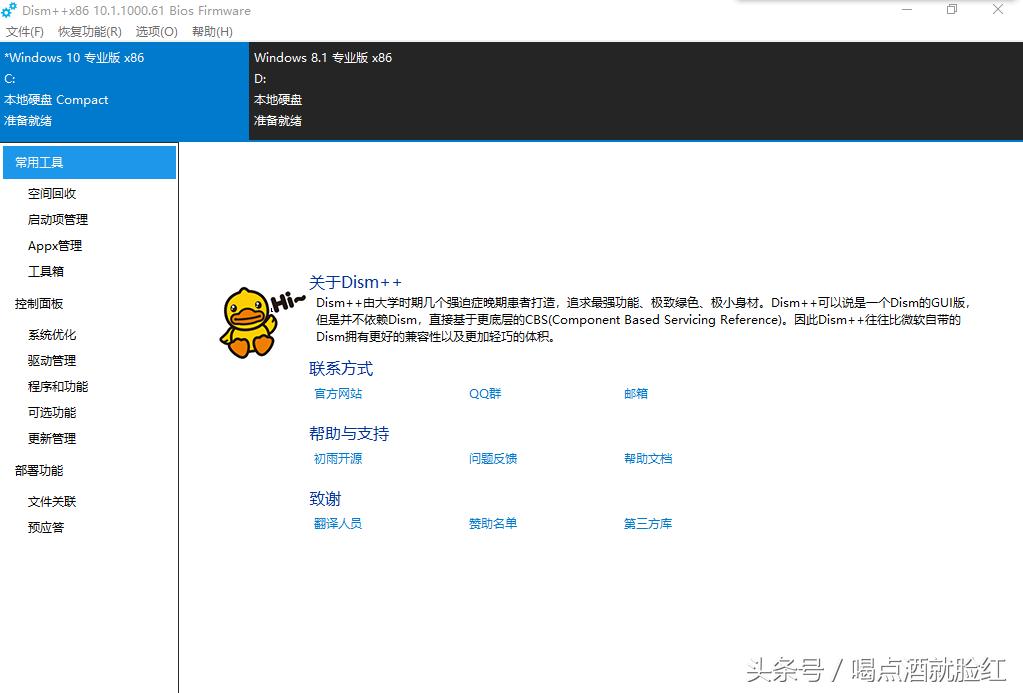Screen dimensions: 1023x693
Task: Collapse the 控制面板 section header
Action: [x=38, y=303]
